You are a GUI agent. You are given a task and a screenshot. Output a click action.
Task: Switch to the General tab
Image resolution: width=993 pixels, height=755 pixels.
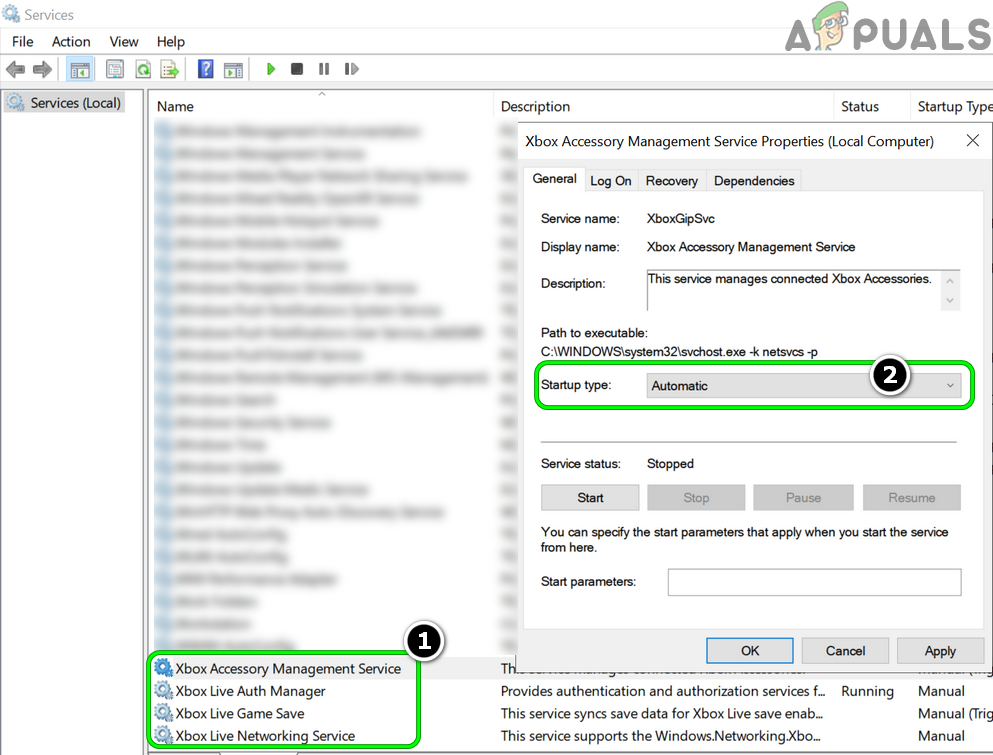click(x=554, y=179)
